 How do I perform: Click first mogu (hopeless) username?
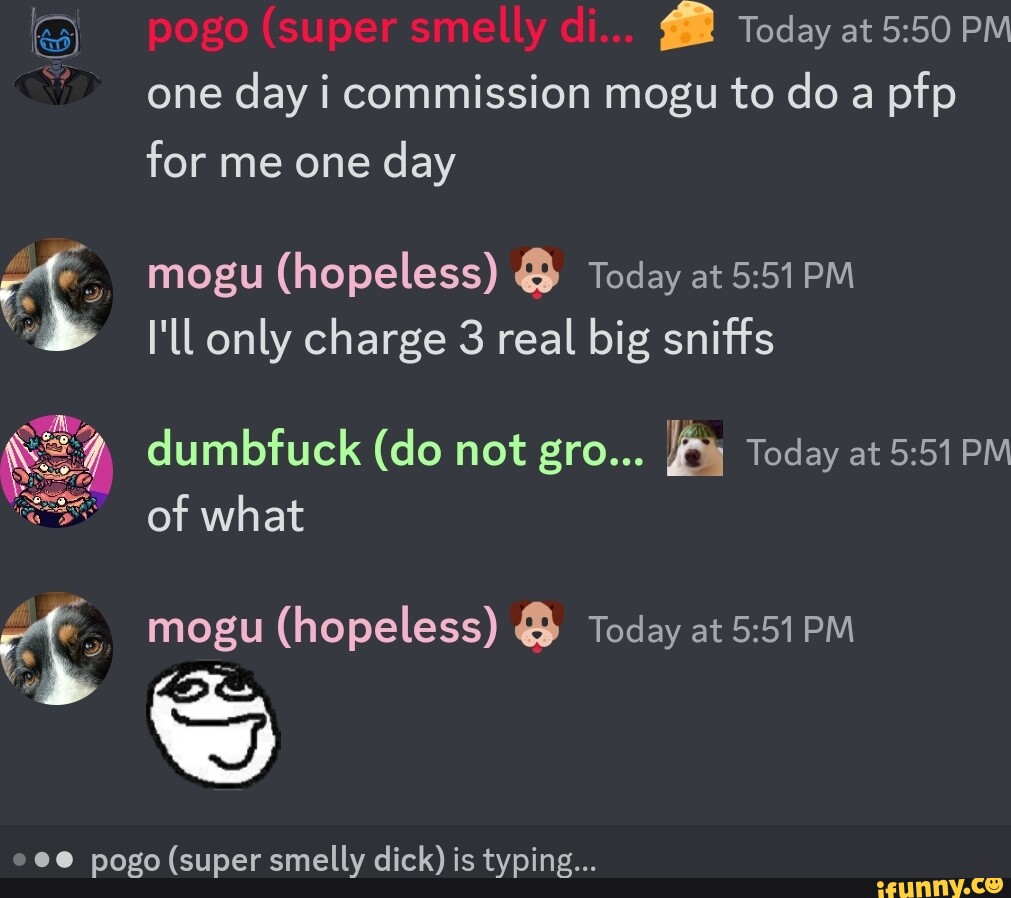coord(322,273)
